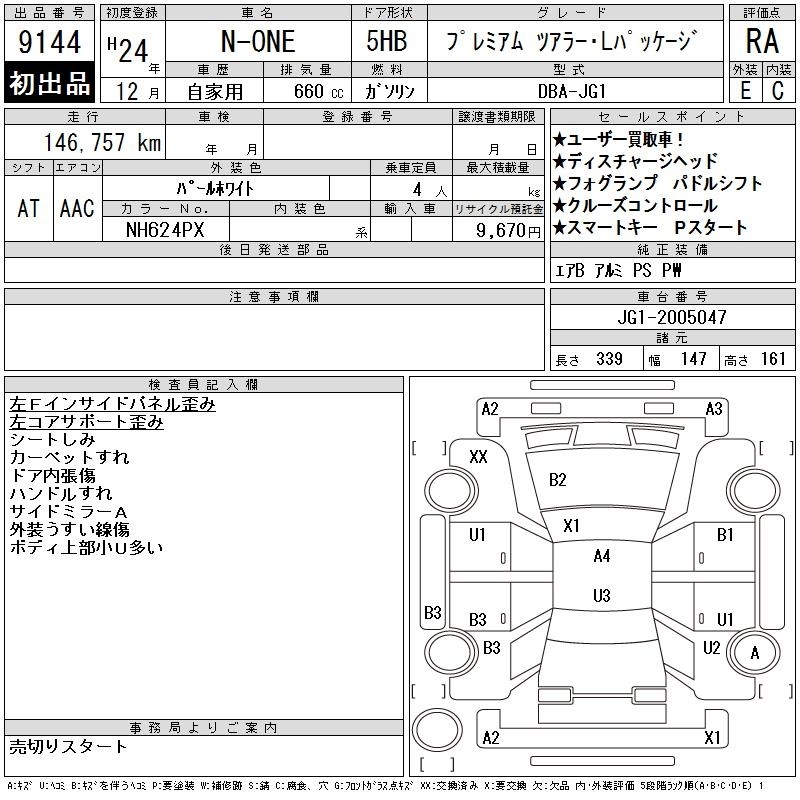Screen dimensions: 800x800
Task: Click the circled A wheel marker
Action: (x=755, y=652)
